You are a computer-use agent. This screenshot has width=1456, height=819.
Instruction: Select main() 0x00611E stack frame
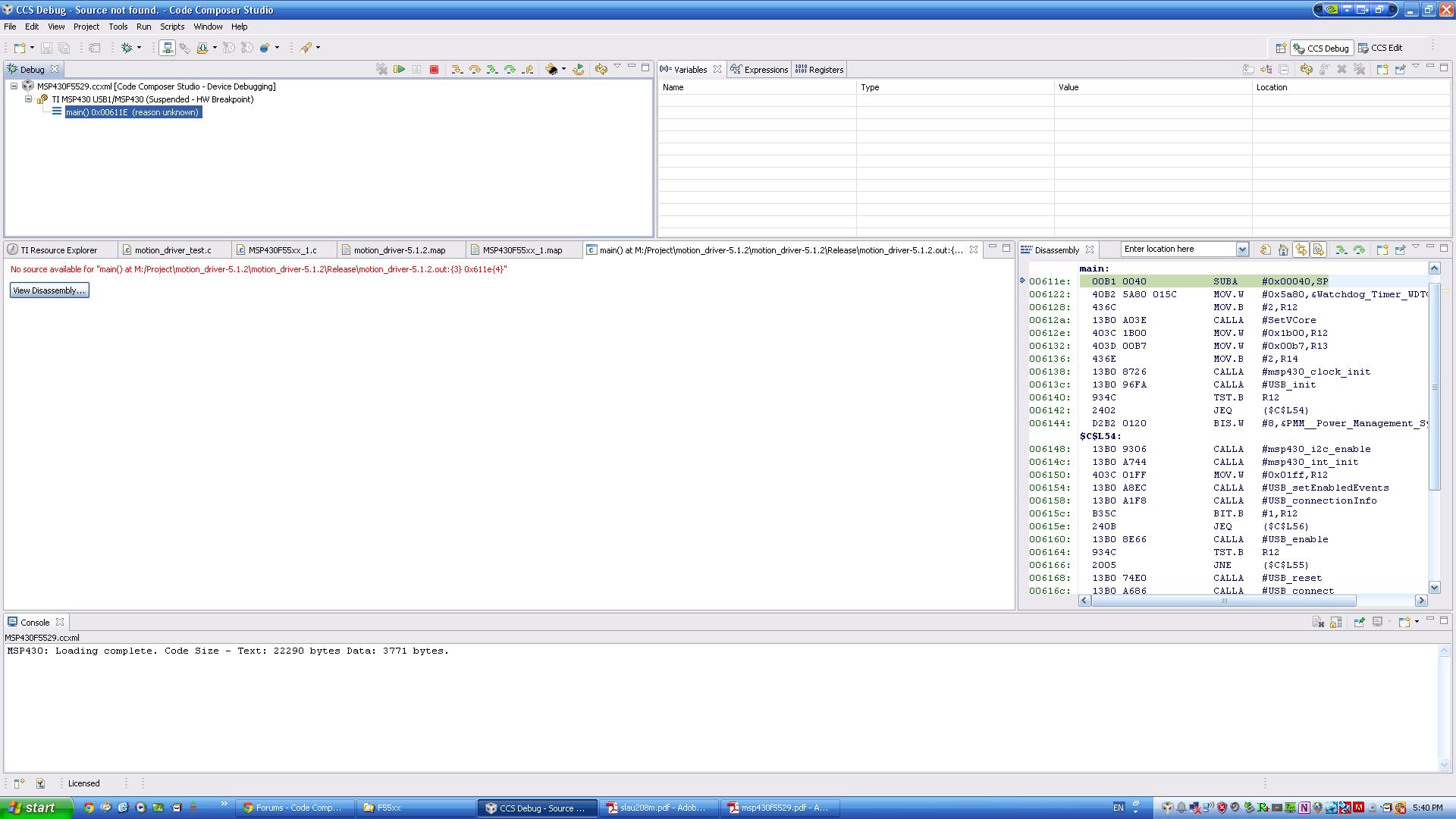132,112
